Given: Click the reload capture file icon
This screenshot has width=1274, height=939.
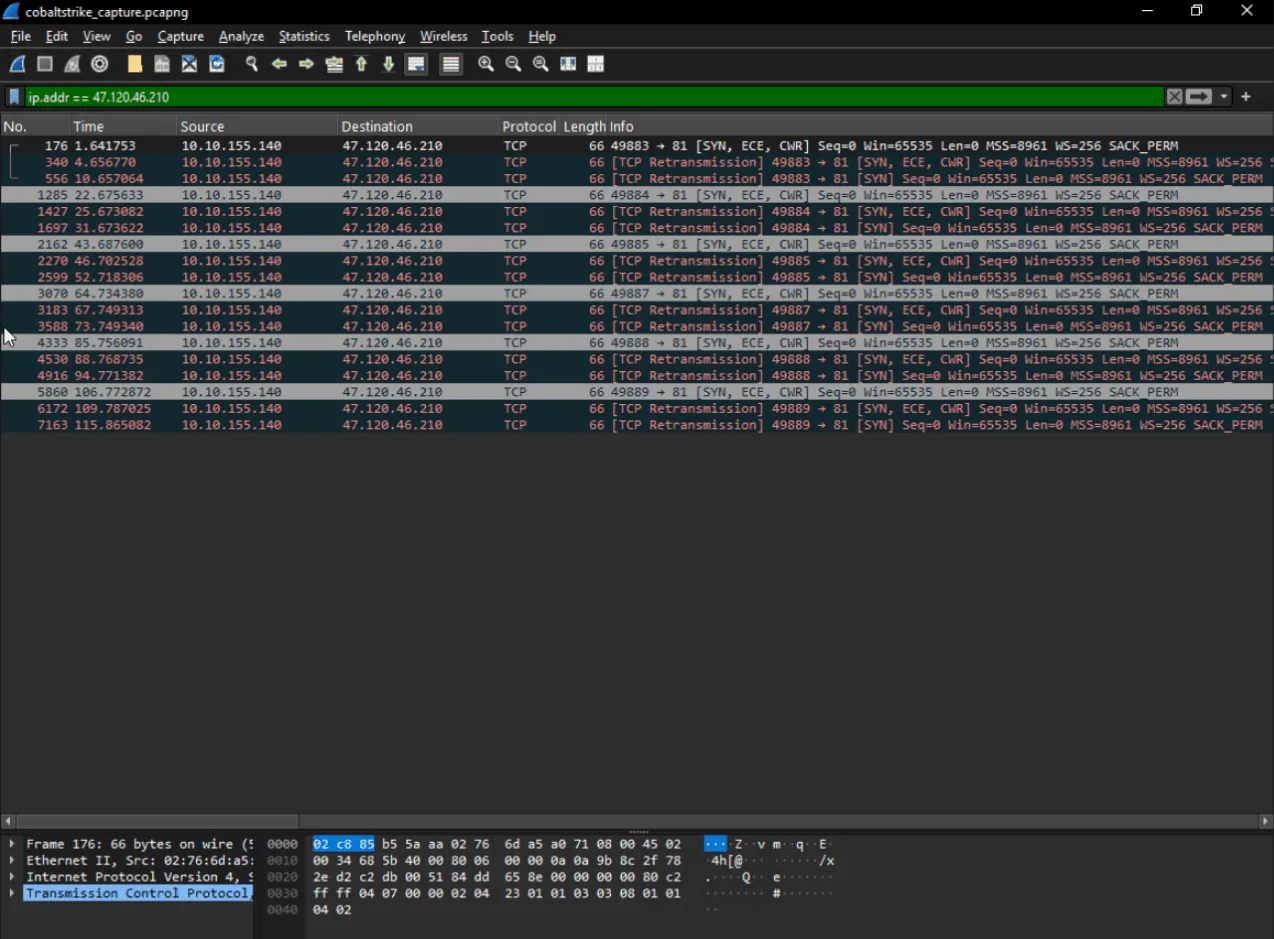Looking at the screenshot, I should (217, 64).
